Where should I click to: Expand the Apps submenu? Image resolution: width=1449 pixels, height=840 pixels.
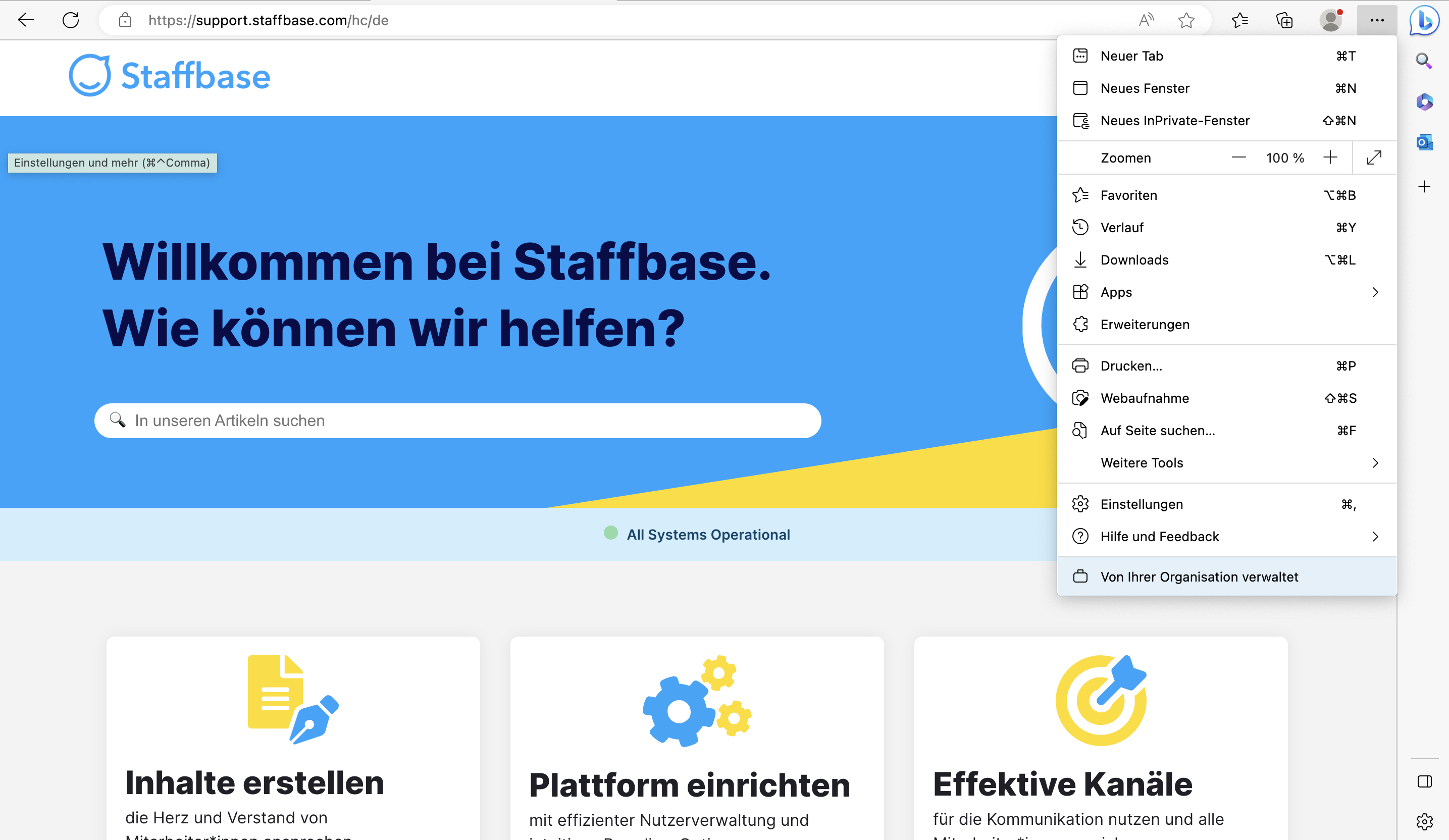tap(1227, 292)
